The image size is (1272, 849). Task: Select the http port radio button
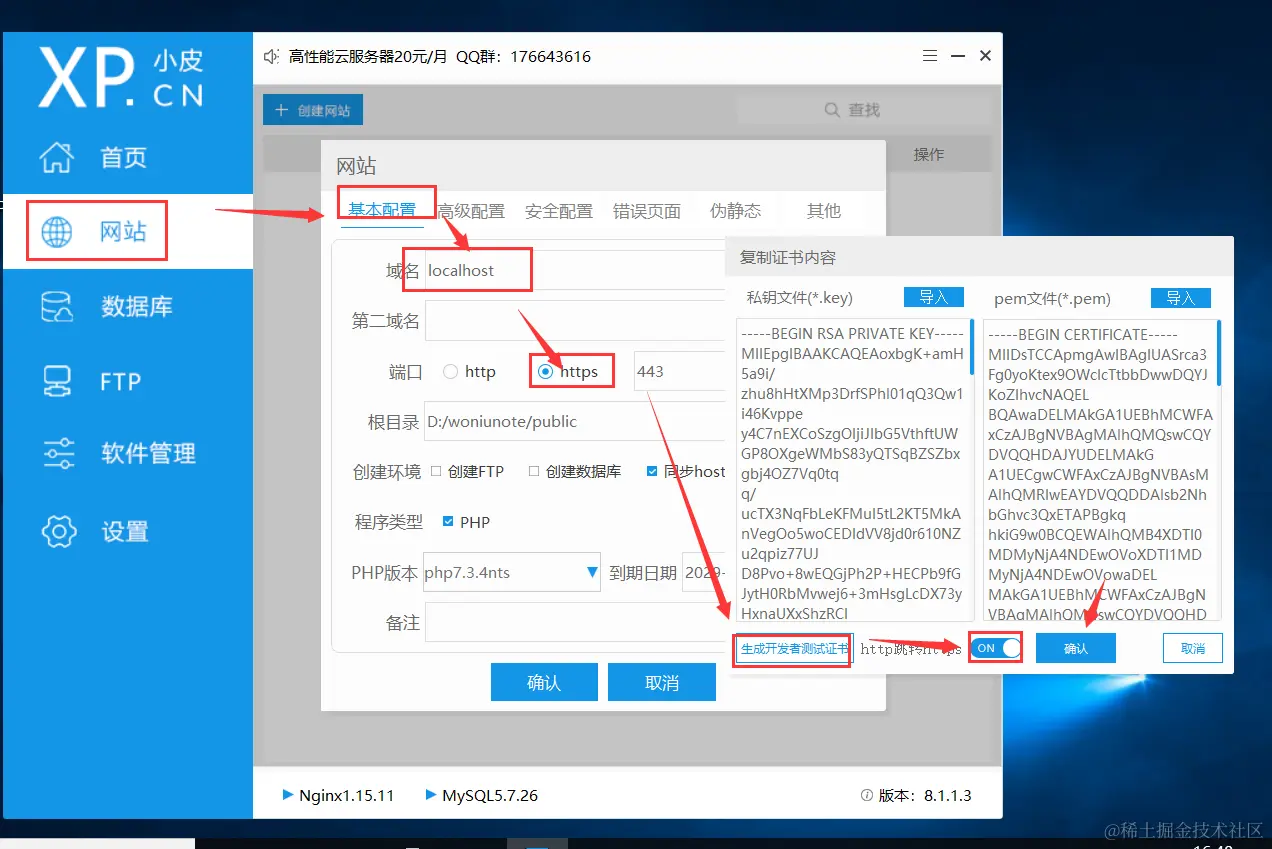coord(450,372)
